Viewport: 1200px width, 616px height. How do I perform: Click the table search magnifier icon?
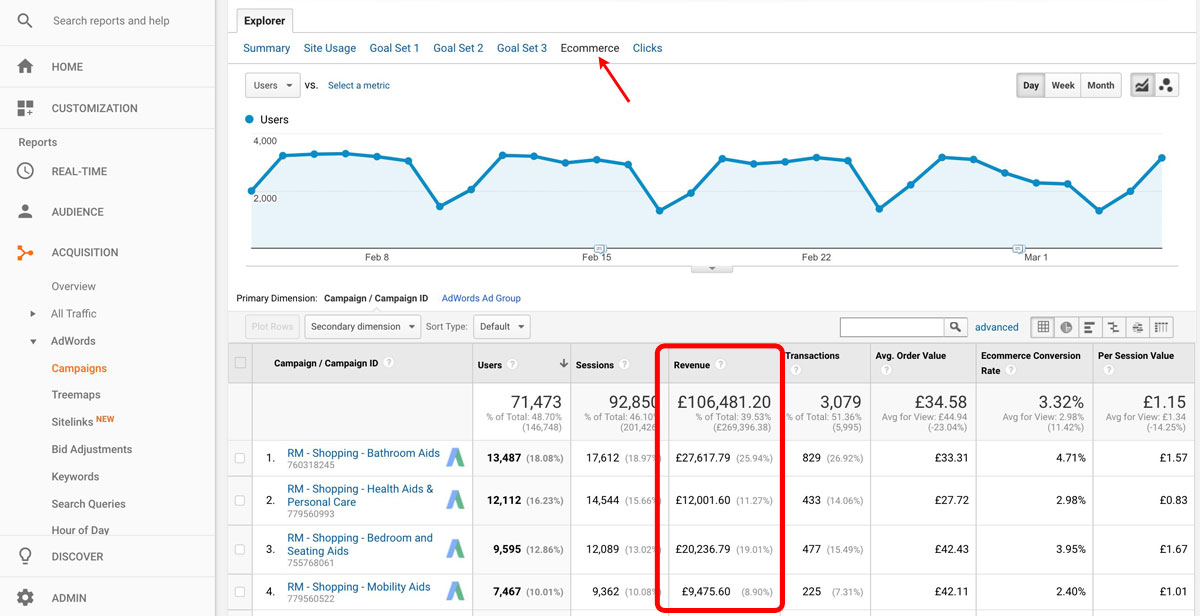tap(955, 326)
